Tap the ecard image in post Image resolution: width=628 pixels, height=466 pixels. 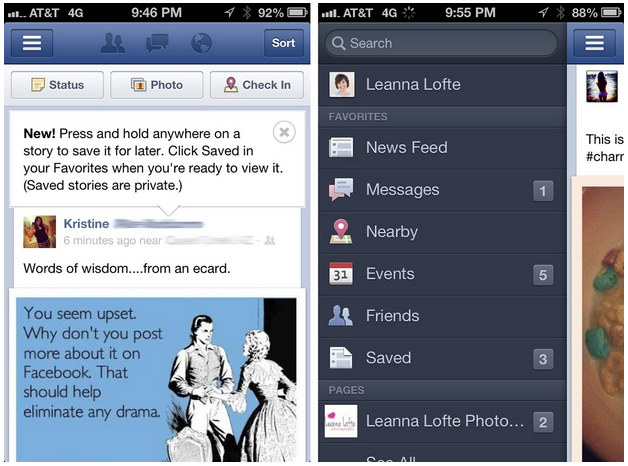pos(157,380)
